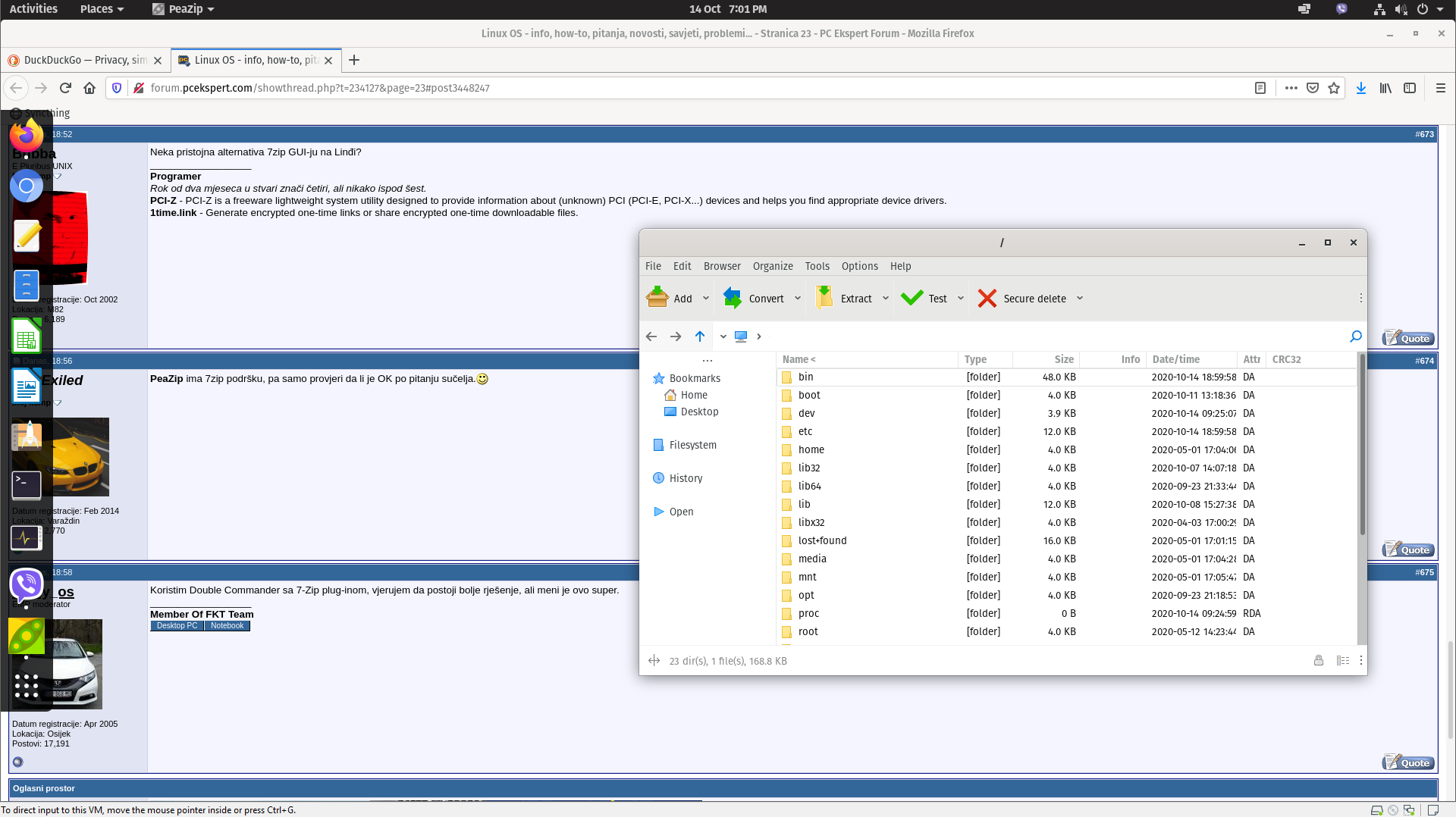Toggle the list view style icon in status bar
The width and height of the screenshot is (1456, 817).
[x=1343, y=661]
